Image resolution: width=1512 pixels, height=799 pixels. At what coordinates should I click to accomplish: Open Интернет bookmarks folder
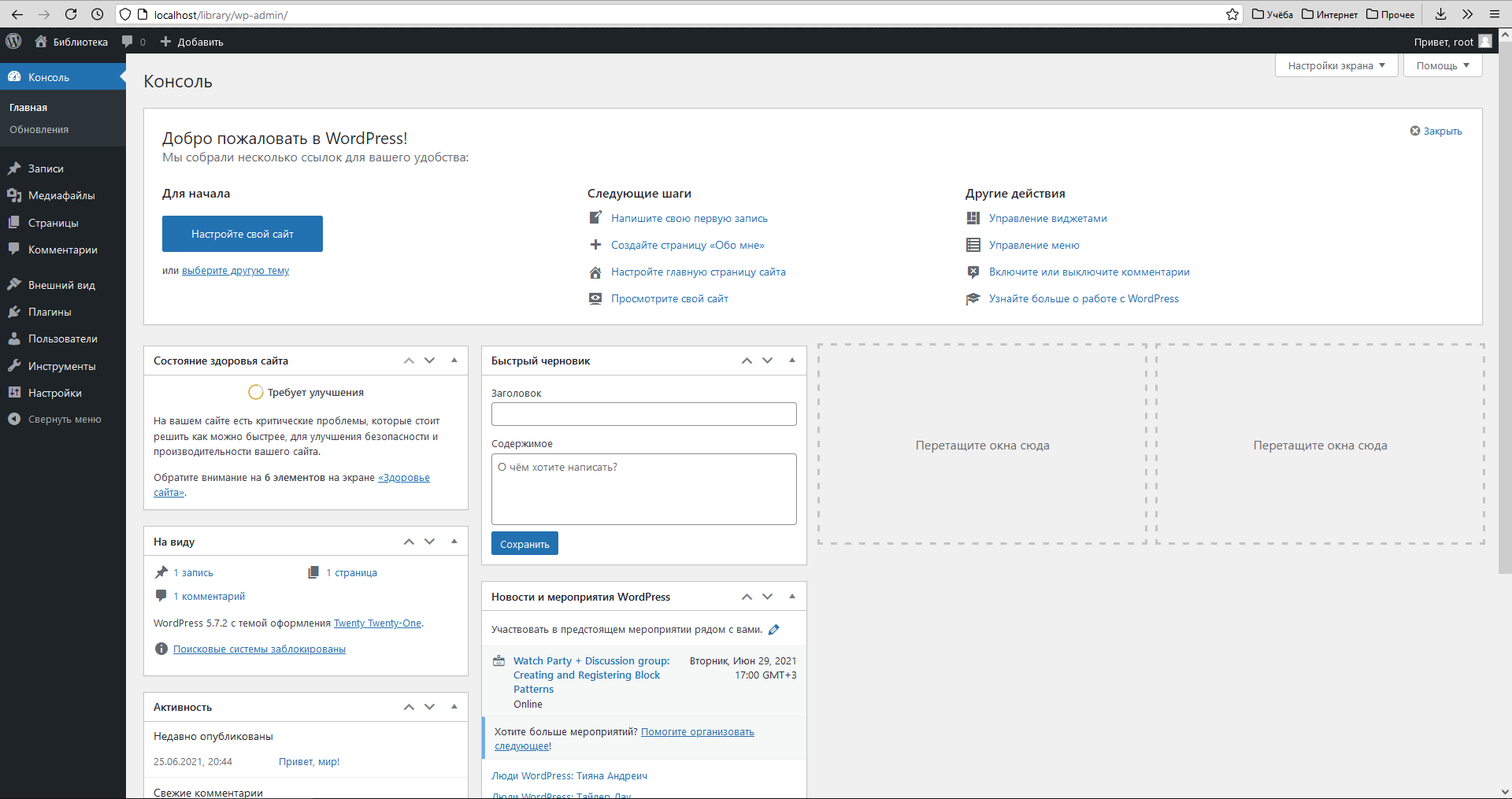[x=1329, y=14]
